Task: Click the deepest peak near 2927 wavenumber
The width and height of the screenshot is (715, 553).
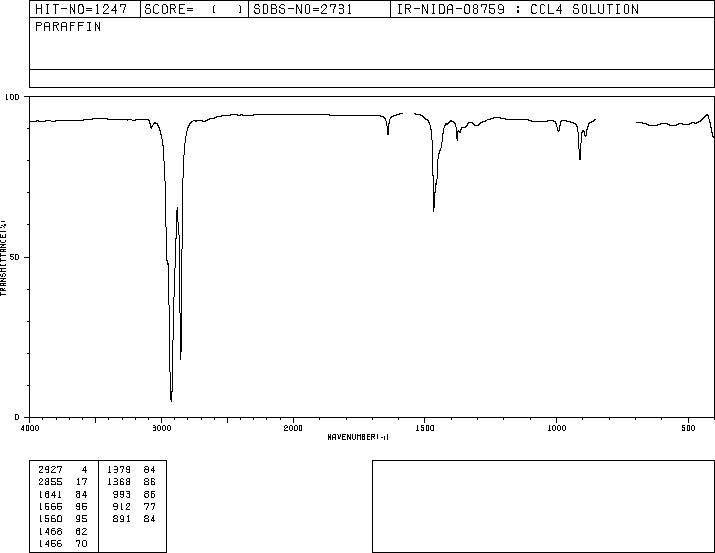Action: pos(171,400)
